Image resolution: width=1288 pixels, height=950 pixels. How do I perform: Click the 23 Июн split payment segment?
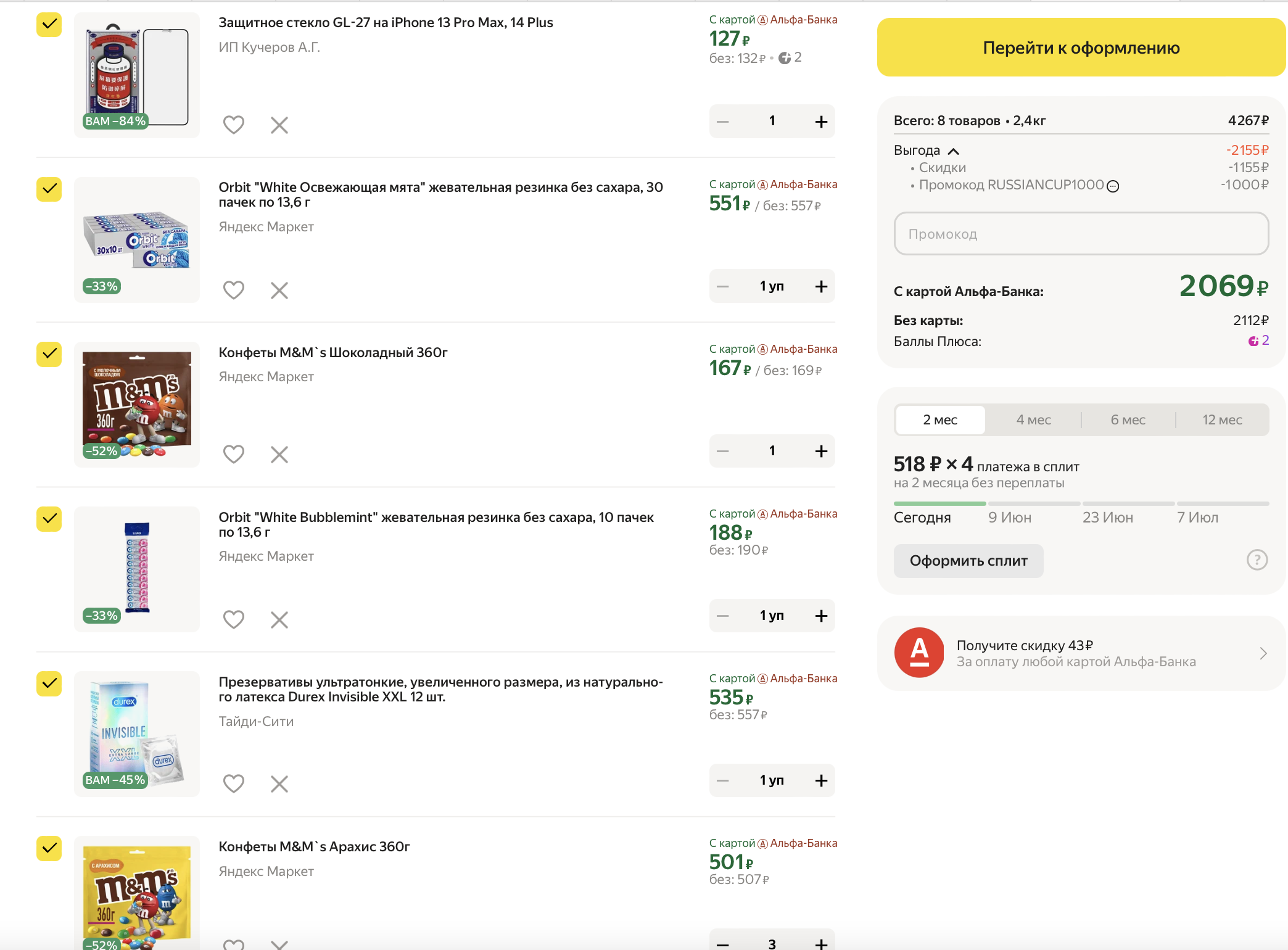(x=1128, y=504)
